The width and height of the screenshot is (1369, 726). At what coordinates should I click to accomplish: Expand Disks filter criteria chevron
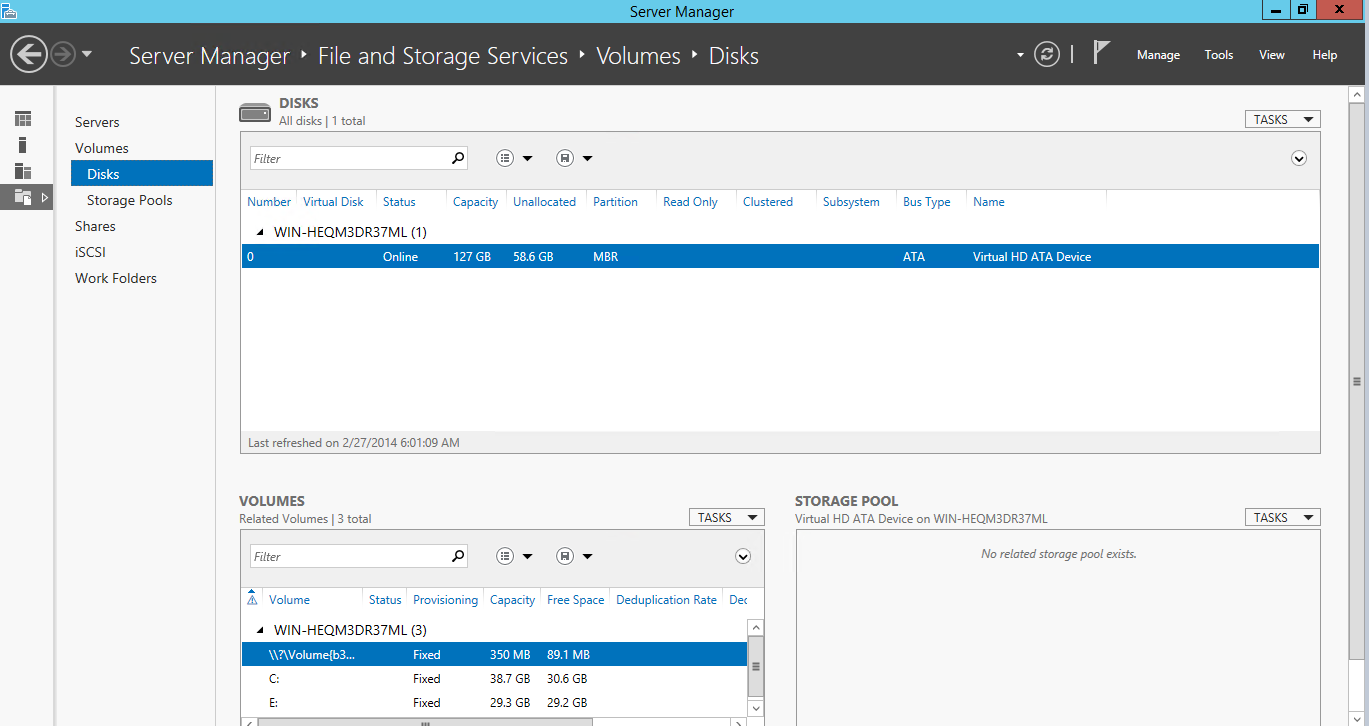[1299, 158]
